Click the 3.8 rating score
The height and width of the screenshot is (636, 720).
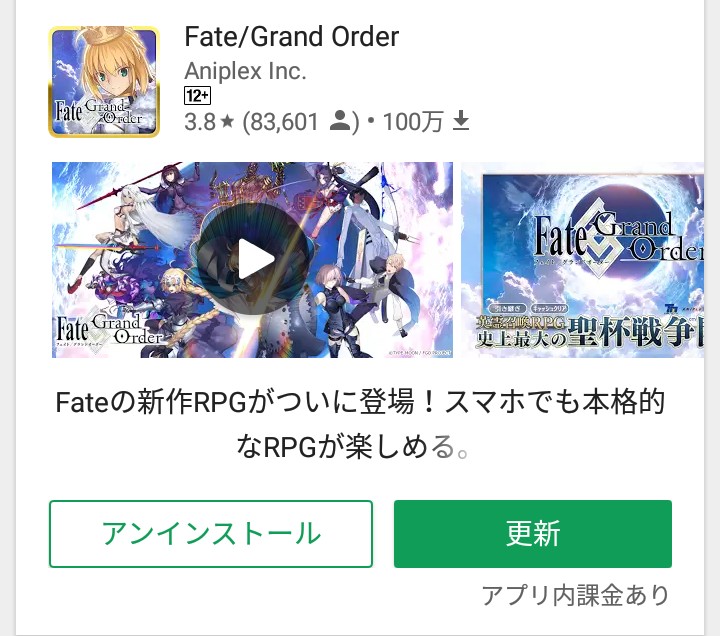(200, 122)
